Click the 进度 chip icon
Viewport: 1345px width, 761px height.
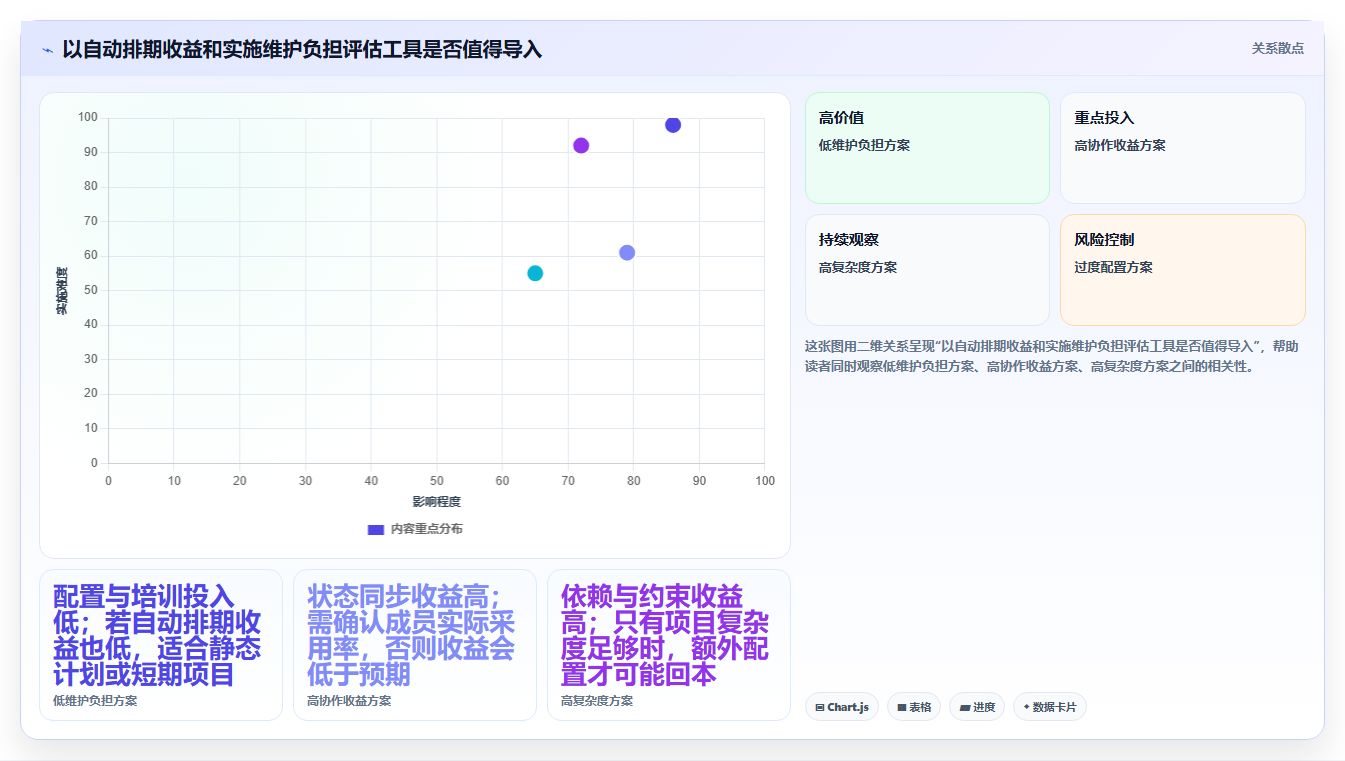point(965,707)
